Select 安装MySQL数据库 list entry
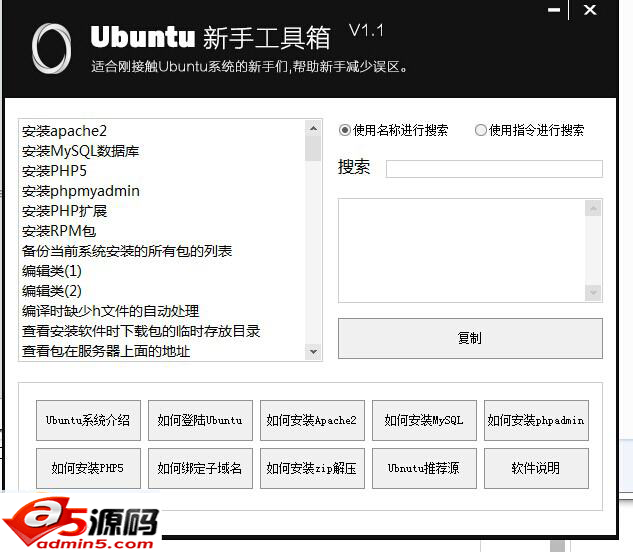Screen dimensions: 633x552 162,151
